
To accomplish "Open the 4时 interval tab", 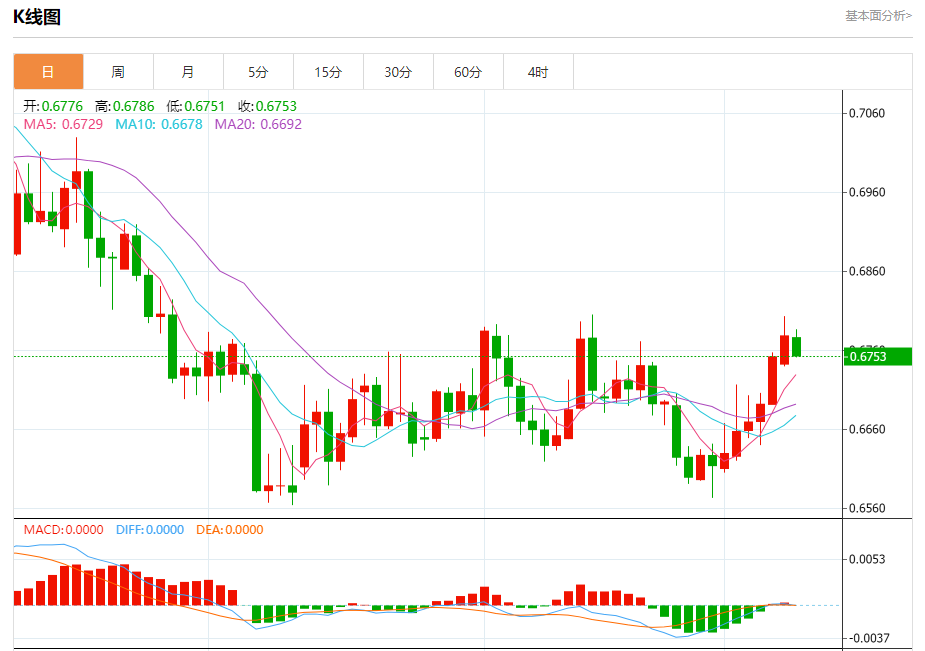I will coord(538,72).
